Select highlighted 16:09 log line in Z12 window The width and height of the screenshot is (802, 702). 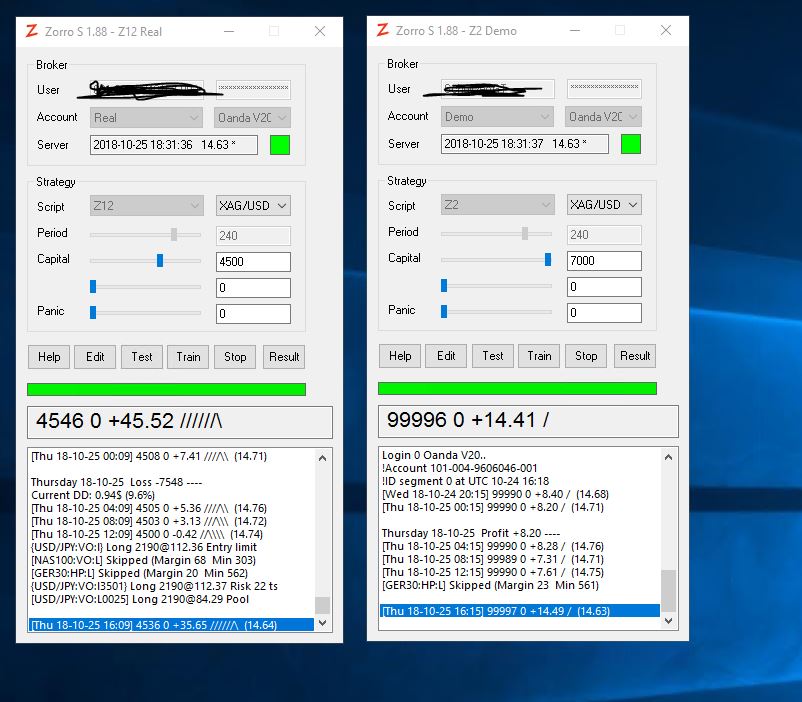point(170,624)
